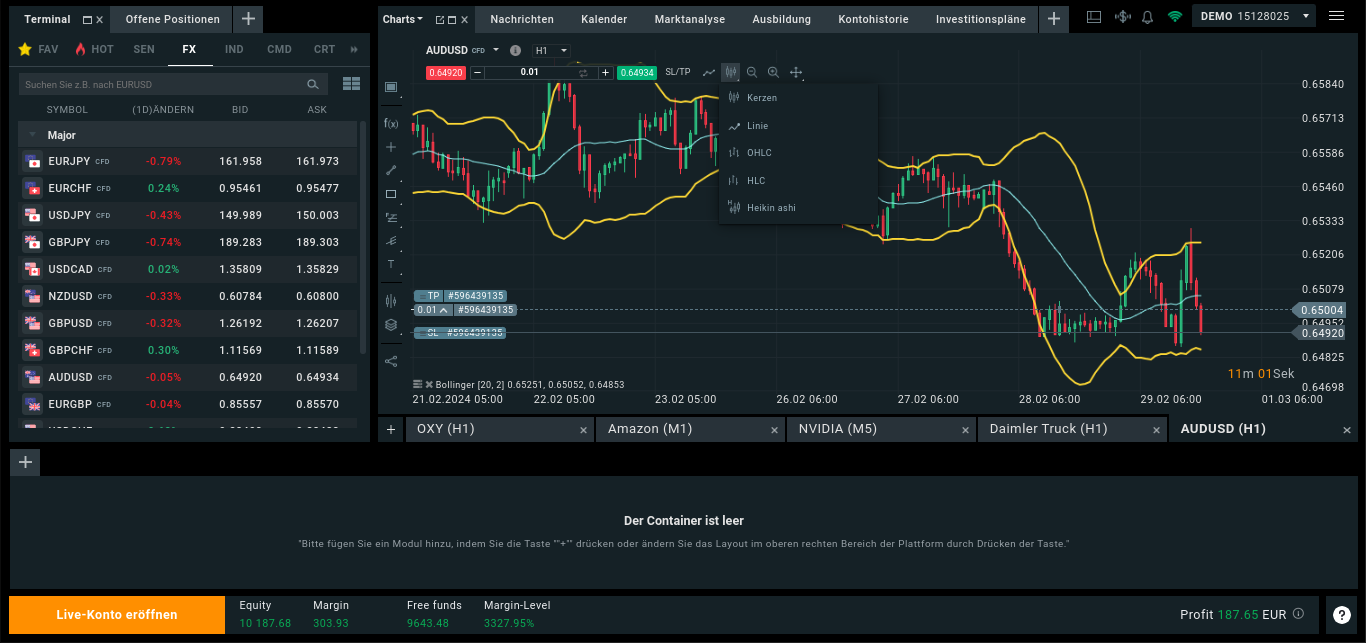1366x643 pixels.
Task: Switch to Offene Positionen tab
Action: click(x=172, y=19)
